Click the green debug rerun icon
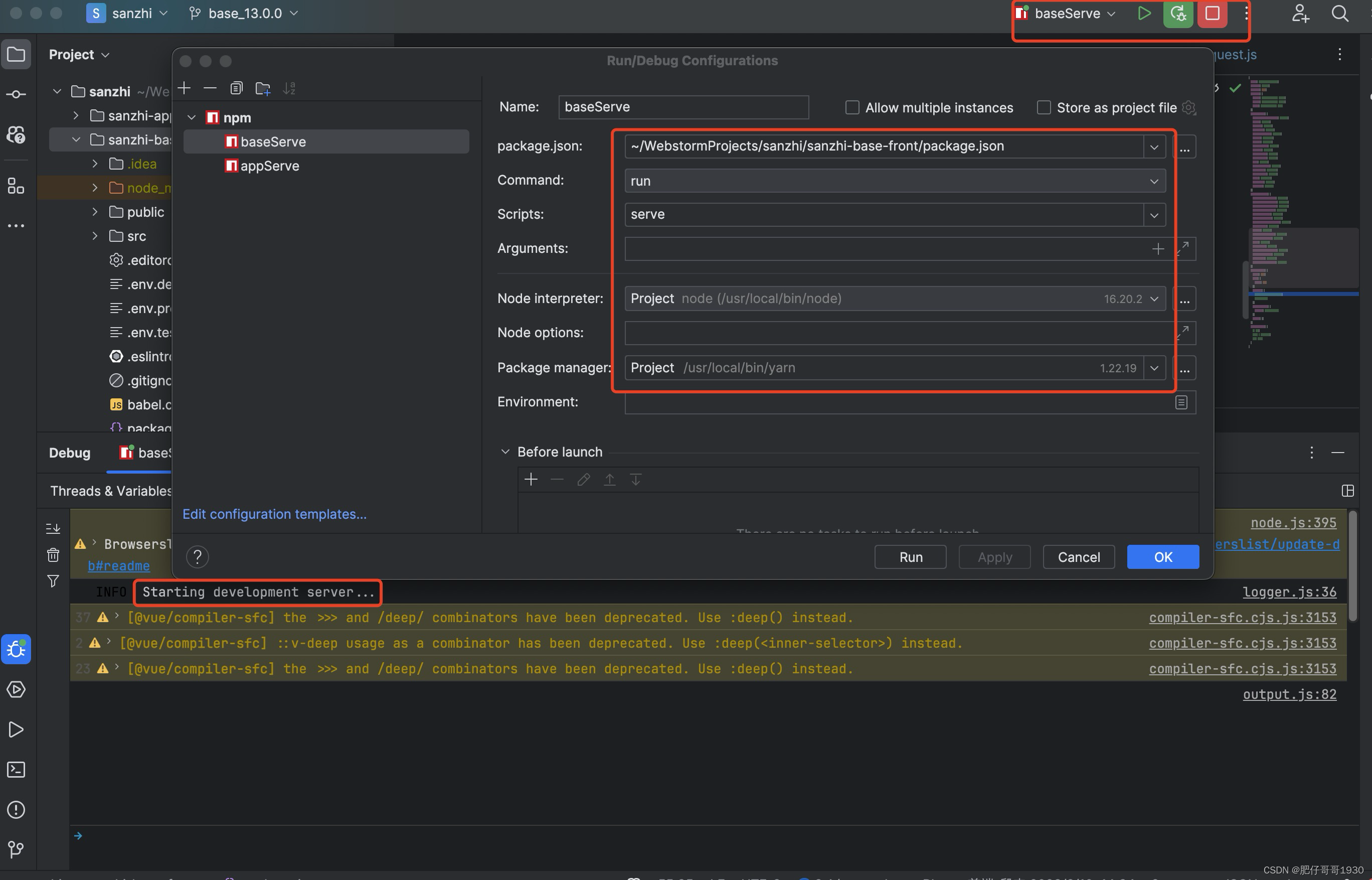Screen dimensions: 1372x880 tap(1178, 14)
